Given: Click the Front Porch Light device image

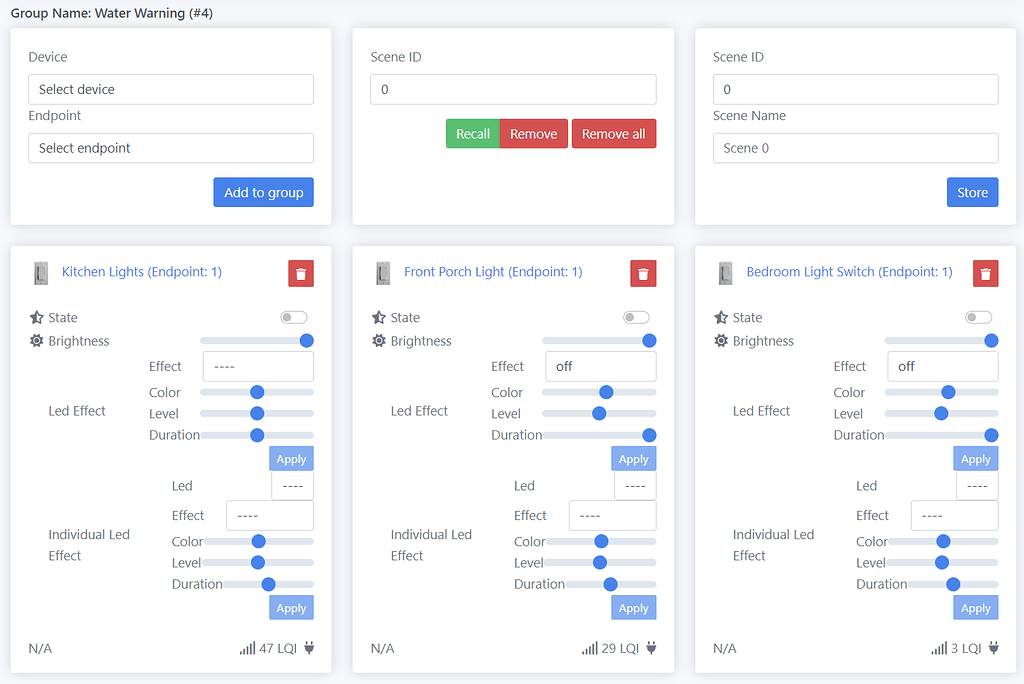Looking at the screenshot, I should (x=383, y=273).
